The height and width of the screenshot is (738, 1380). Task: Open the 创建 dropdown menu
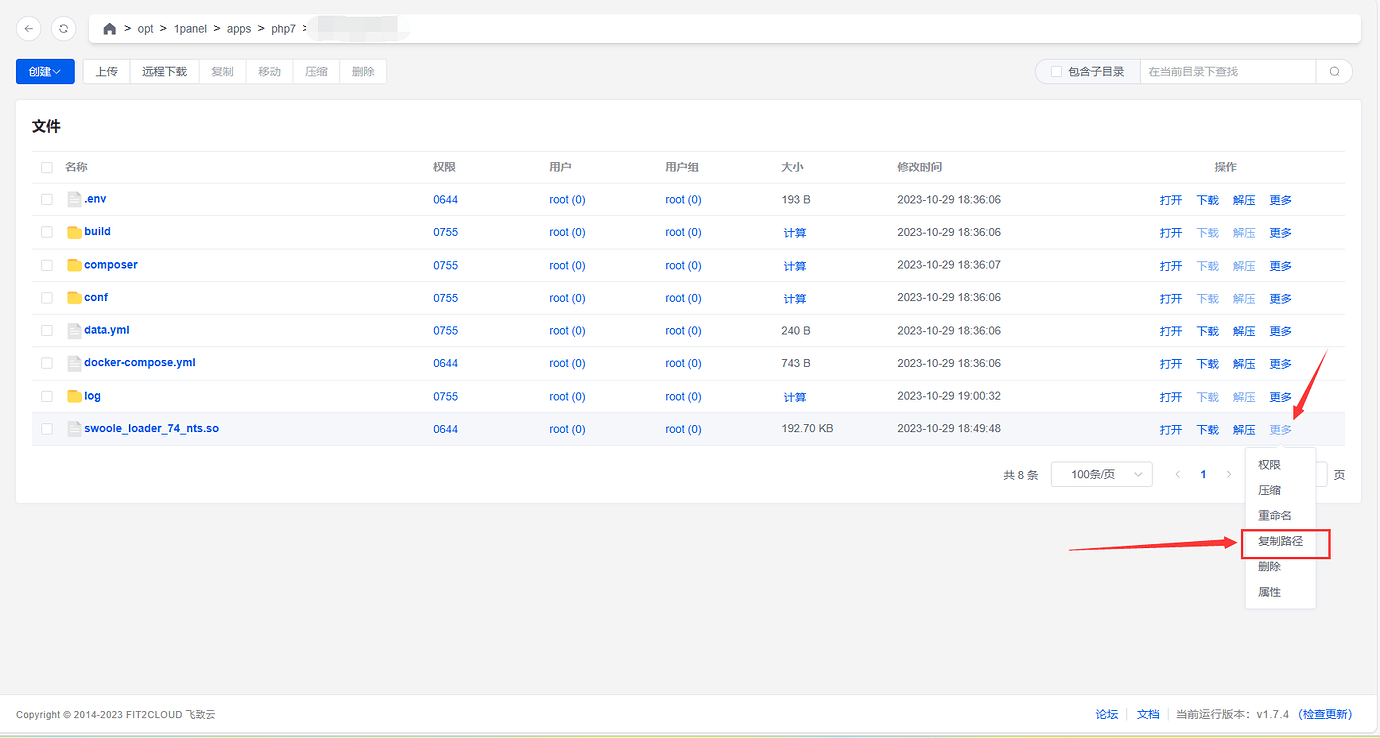[x=44, y=71]
